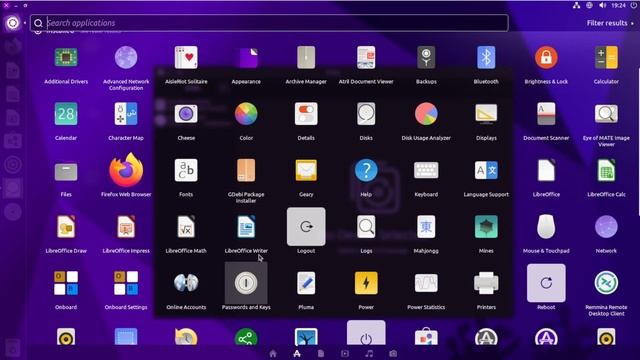The width and height of the screenshot is (640, 360).
Task: Open Power Statistics
Action: (426, 283)
